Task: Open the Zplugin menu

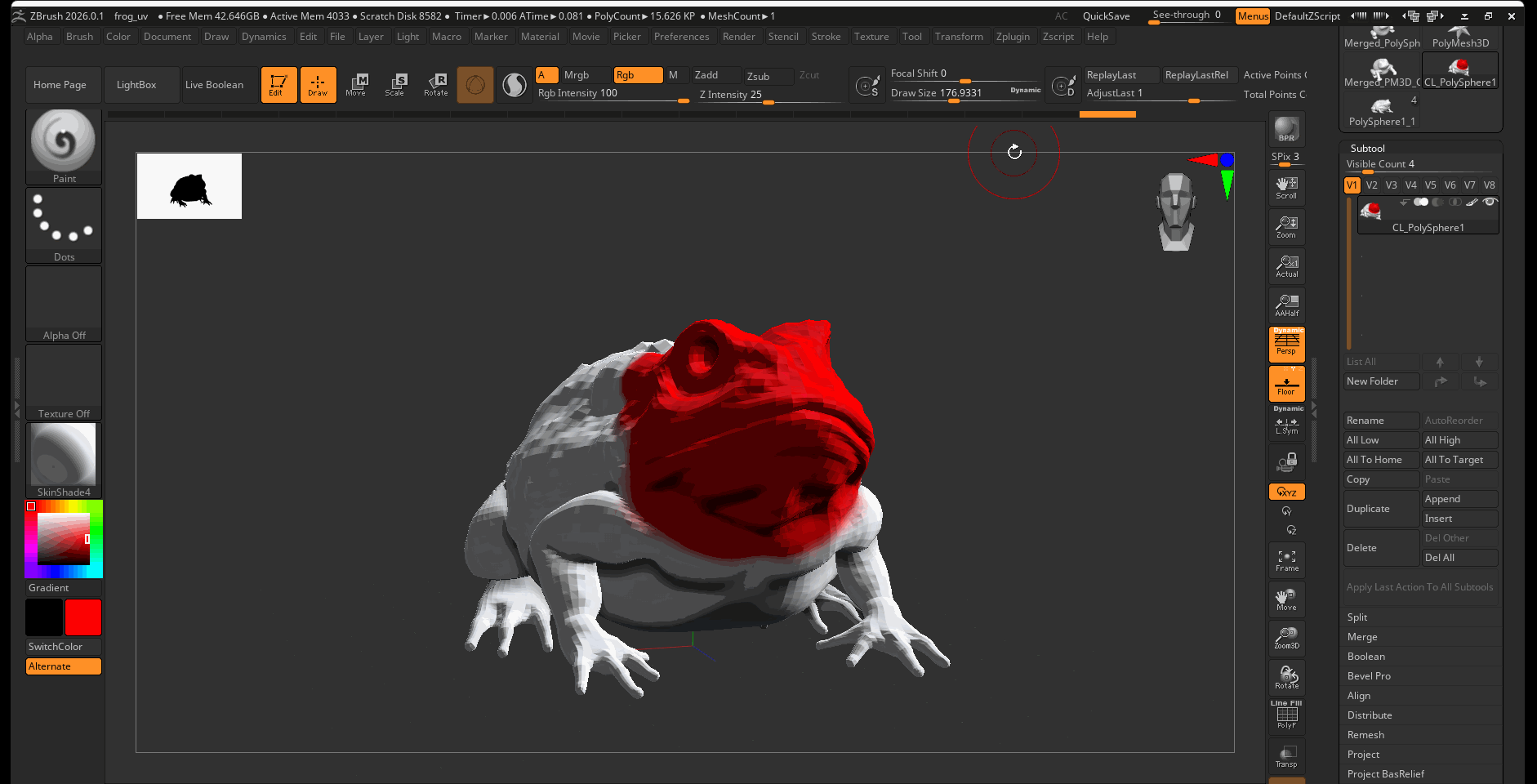Action: pyautogui.click(x=1013, y=37)
